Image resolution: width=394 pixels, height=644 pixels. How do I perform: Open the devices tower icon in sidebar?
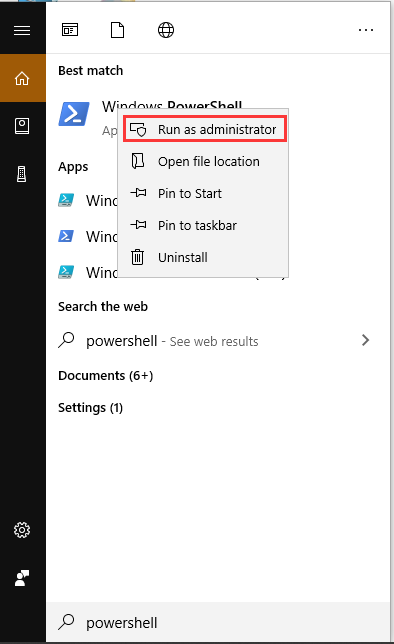pos(22,174)
